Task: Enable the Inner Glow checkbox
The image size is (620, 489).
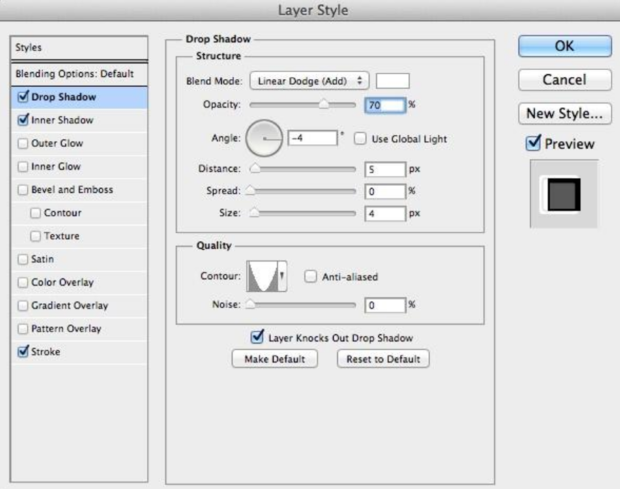Action: (23, 166)
